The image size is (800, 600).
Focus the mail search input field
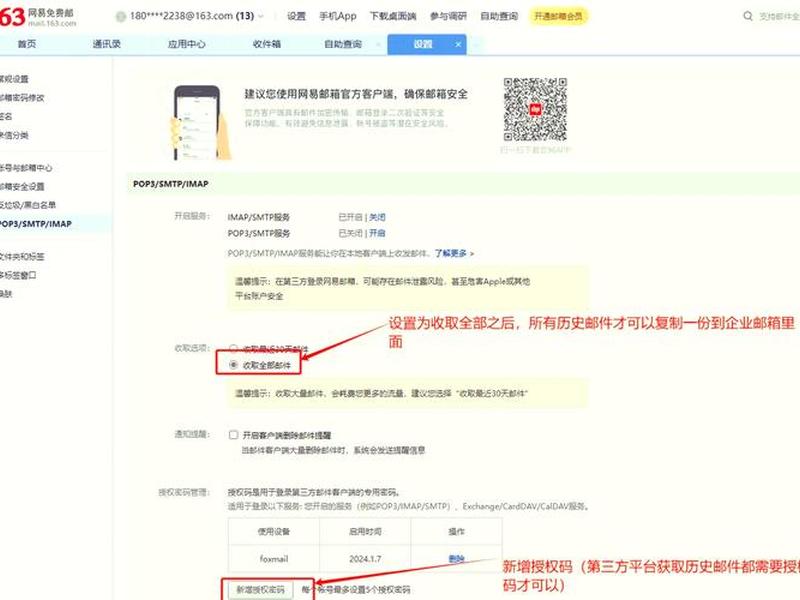(779, 16)
